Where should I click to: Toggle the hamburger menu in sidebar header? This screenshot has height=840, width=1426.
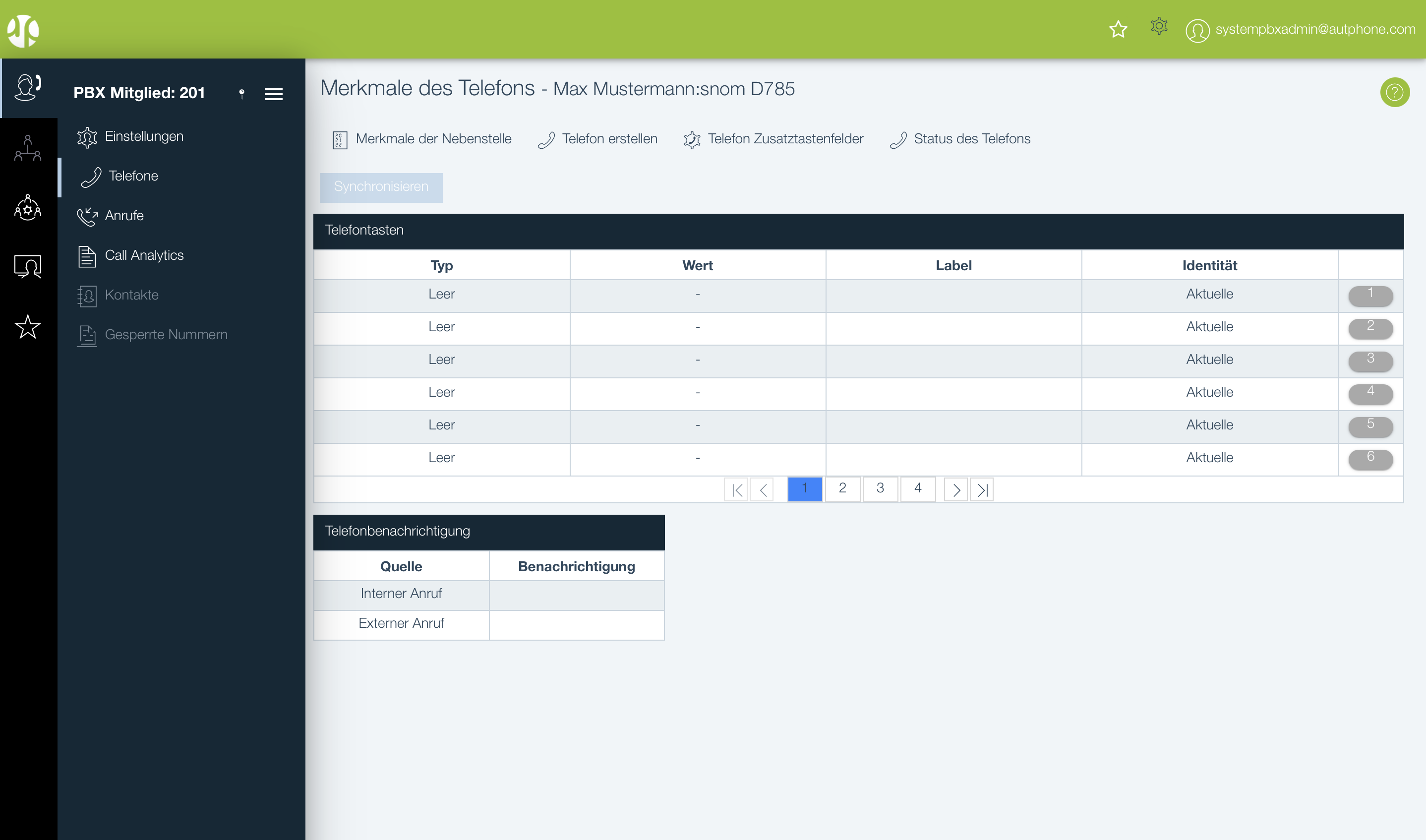(273, 94)
